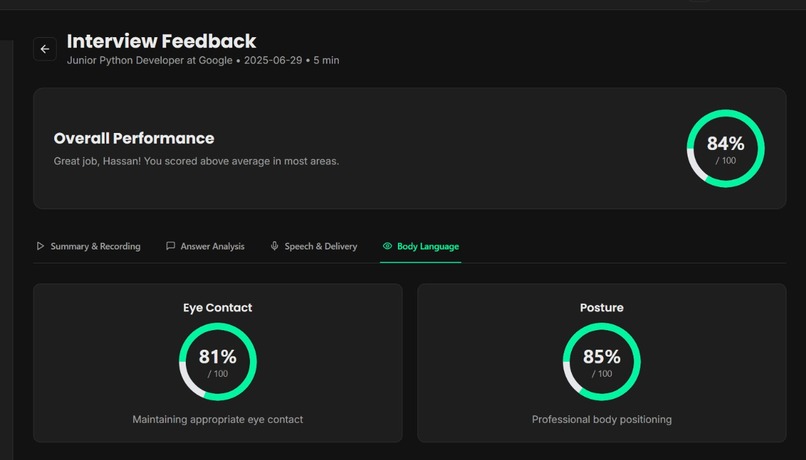Select the Body Language tab
Image resolution: width=806 pixels, height=460 pixels.
(420, 246)
